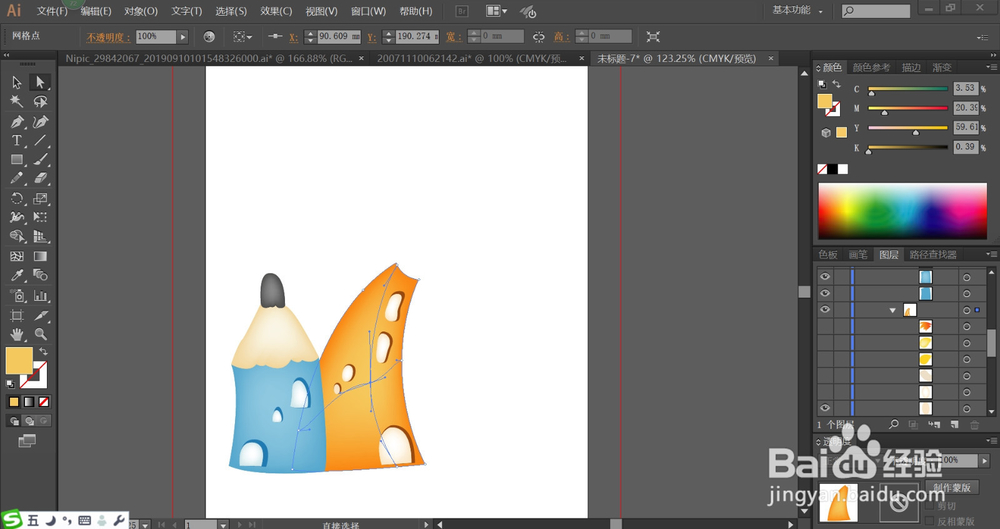Select the Pen tool

pyautogui.click(x=17, y=121)
